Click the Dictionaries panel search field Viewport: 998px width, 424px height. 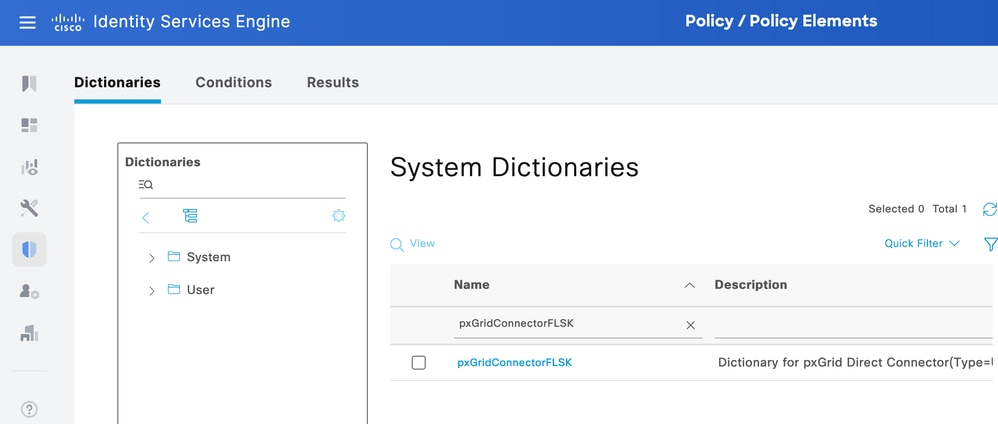point(242,185)
